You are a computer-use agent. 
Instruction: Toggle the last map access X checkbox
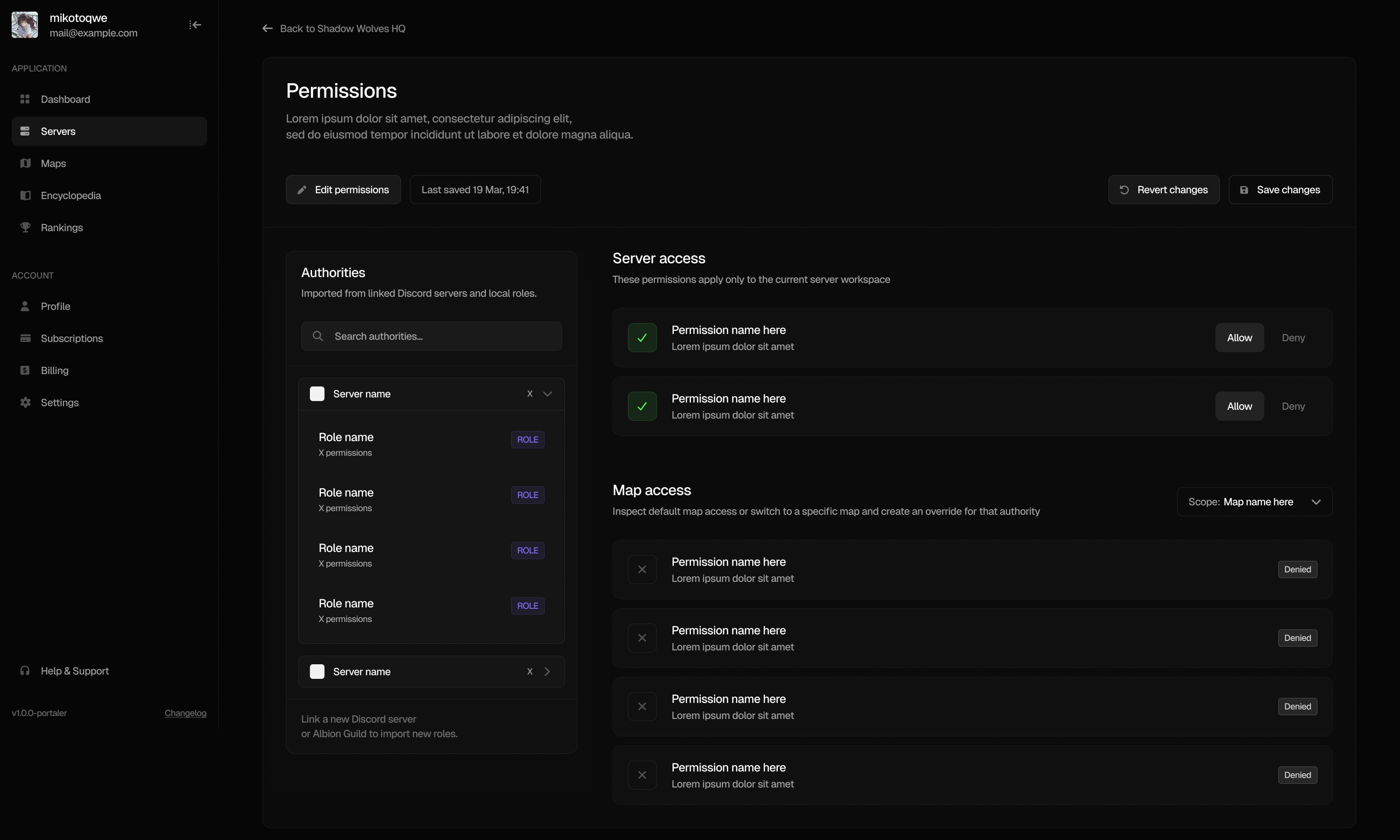[x=642, y=775]
